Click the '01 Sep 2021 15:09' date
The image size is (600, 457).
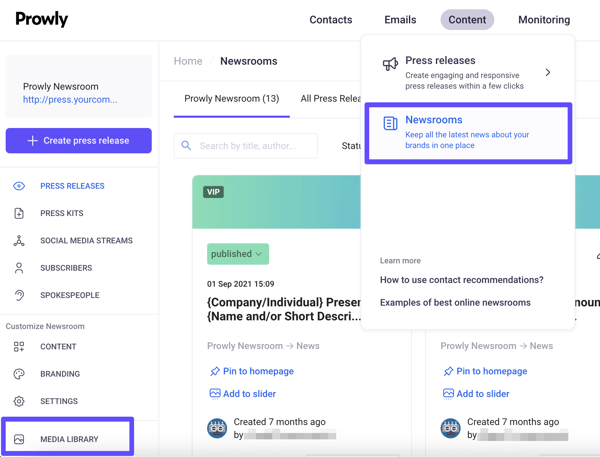pyautogui.click(x=240, y=284)
